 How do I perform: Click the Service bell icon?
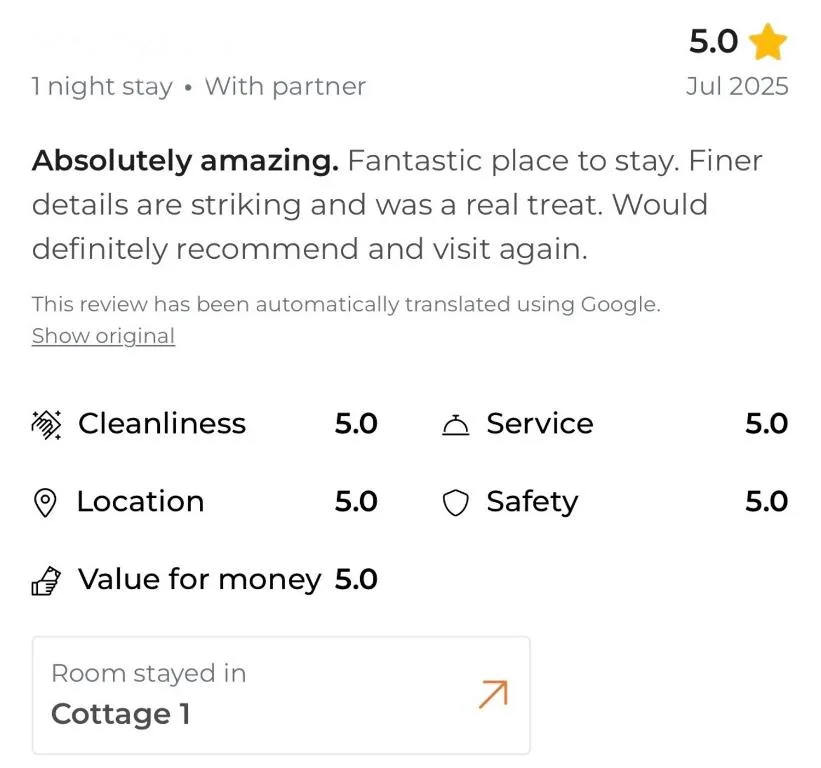click(x=455, y=425)
